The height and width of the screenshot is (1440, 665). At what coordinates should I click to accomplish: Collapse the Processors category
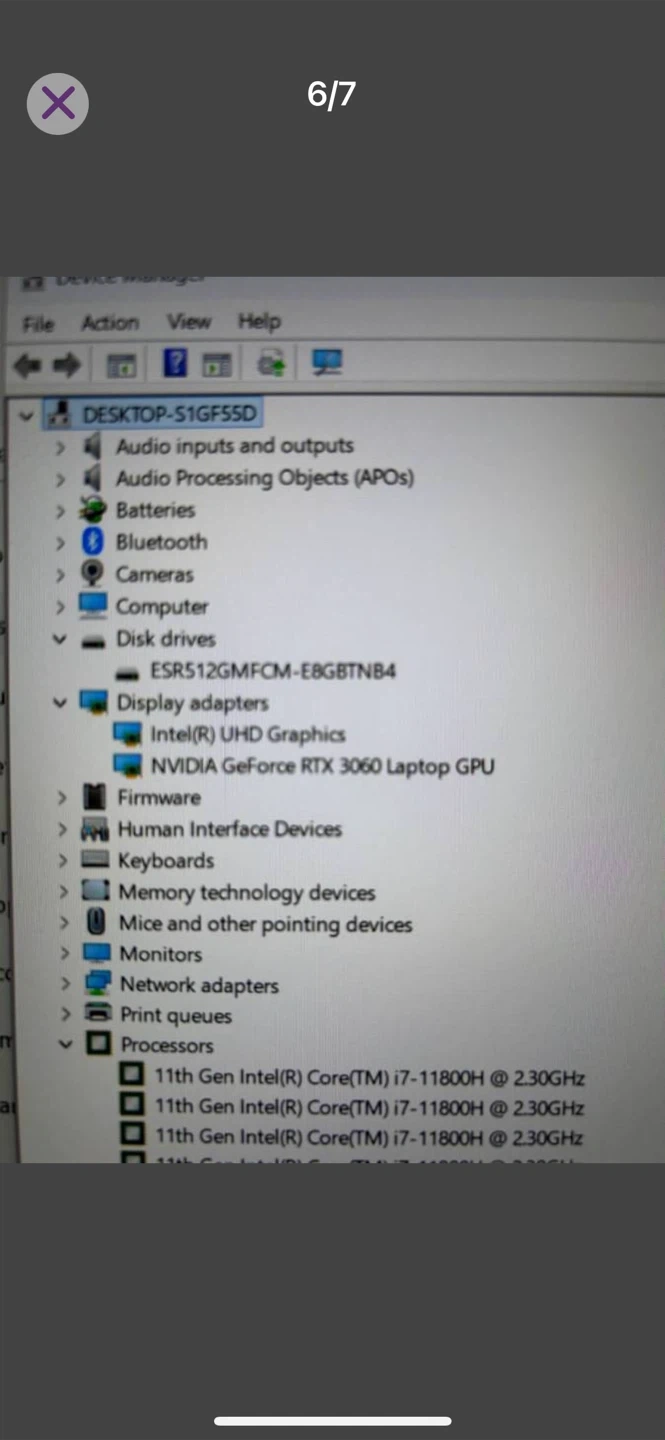65,1045
